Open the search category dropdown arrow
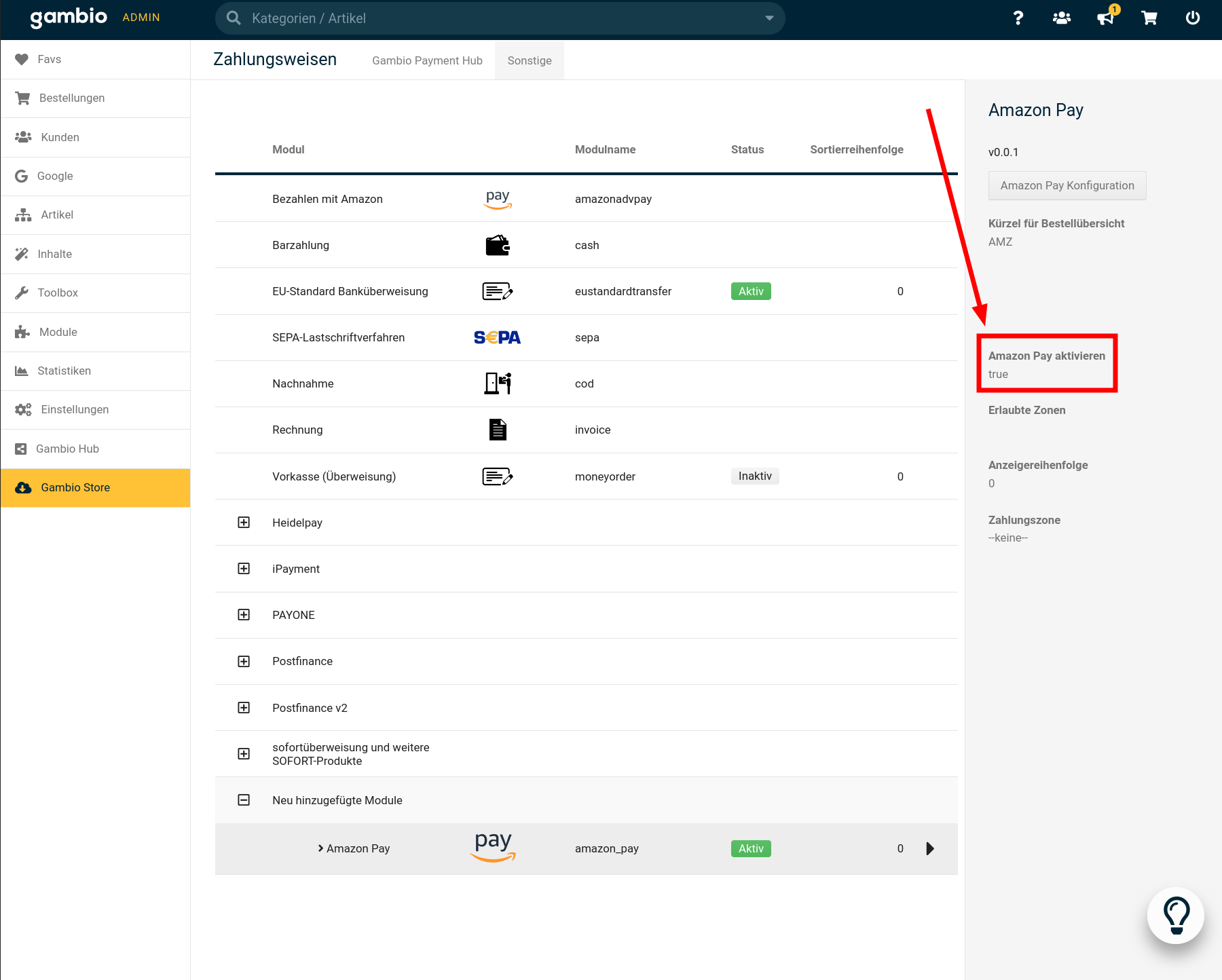 coord(769,18)
